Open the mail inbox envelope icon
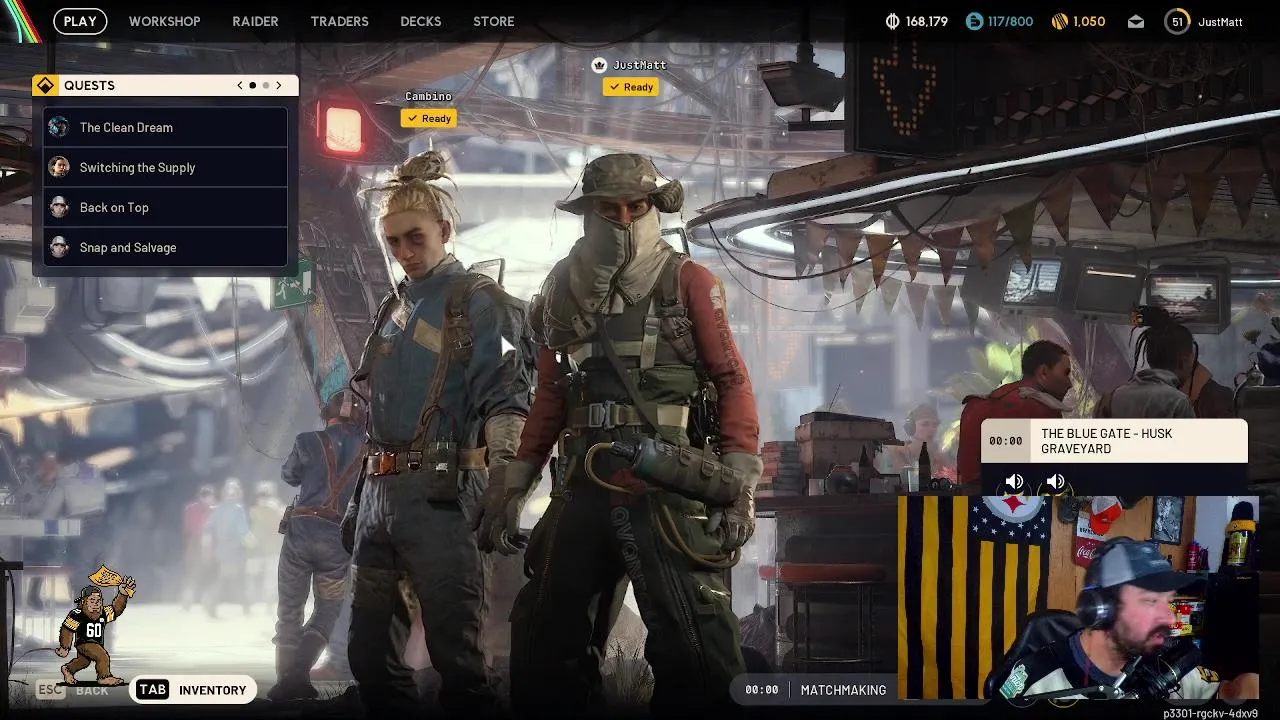 click(1136, 21)
